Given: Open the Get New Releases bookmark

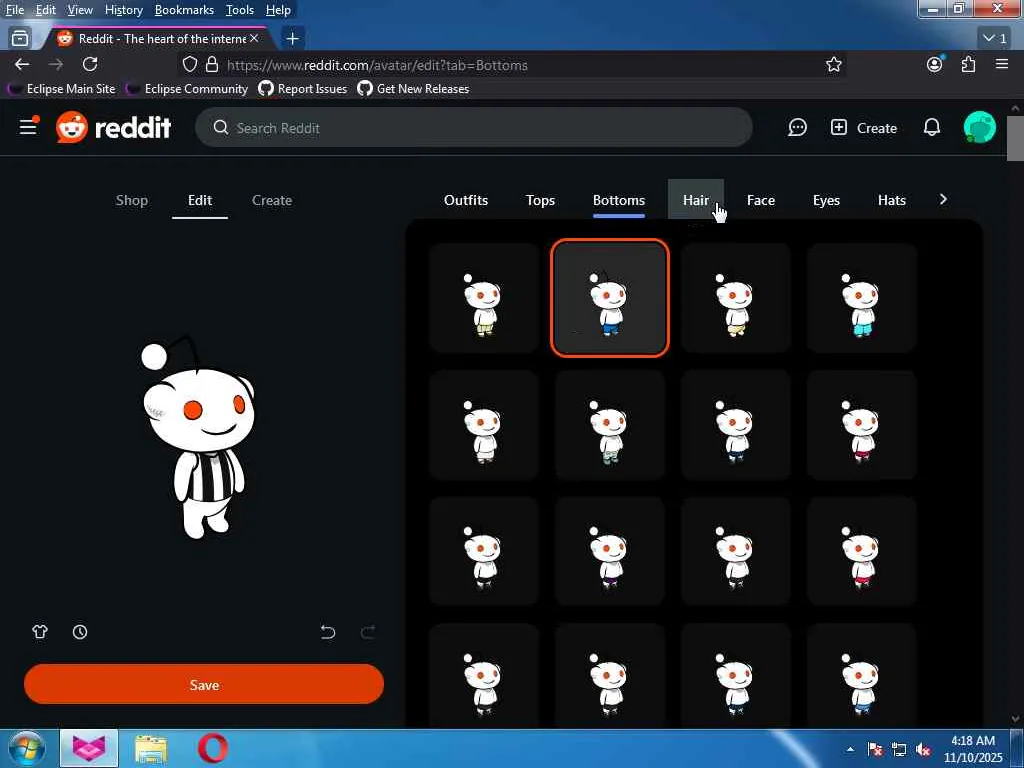Looking at the screenshot, I should pyautogui.click(x=413, y=88).
